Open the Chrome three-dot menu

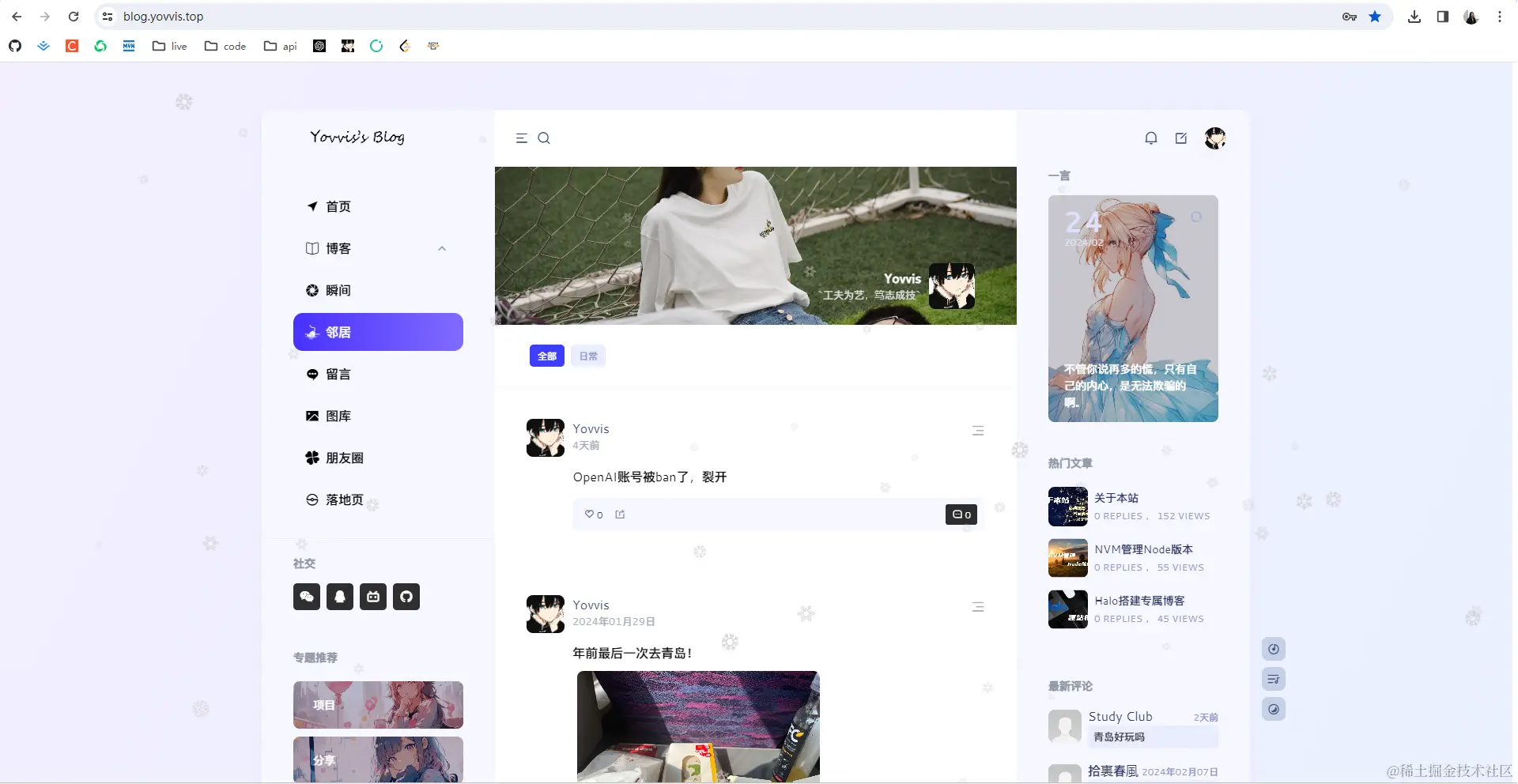(1500, 17)
